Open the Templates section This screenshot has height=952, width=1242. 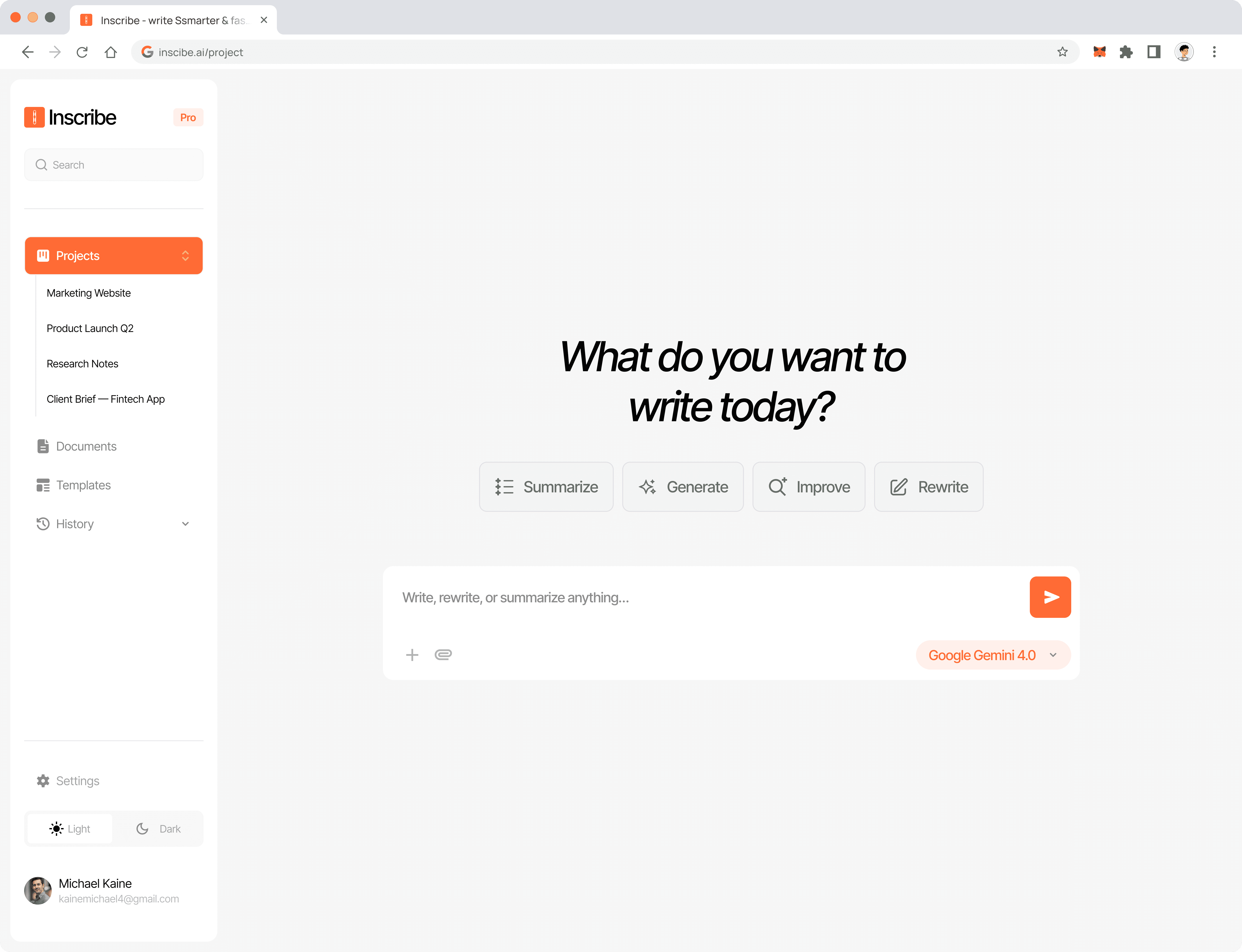pos(83,485)
